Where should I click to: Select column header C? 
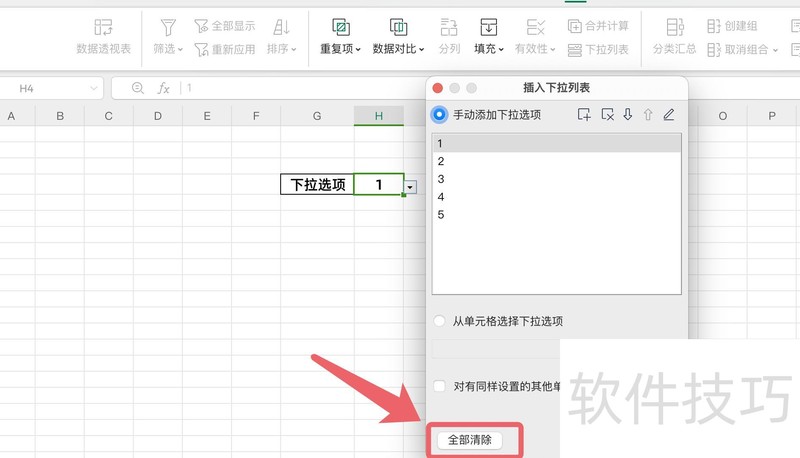click(109, 116)
